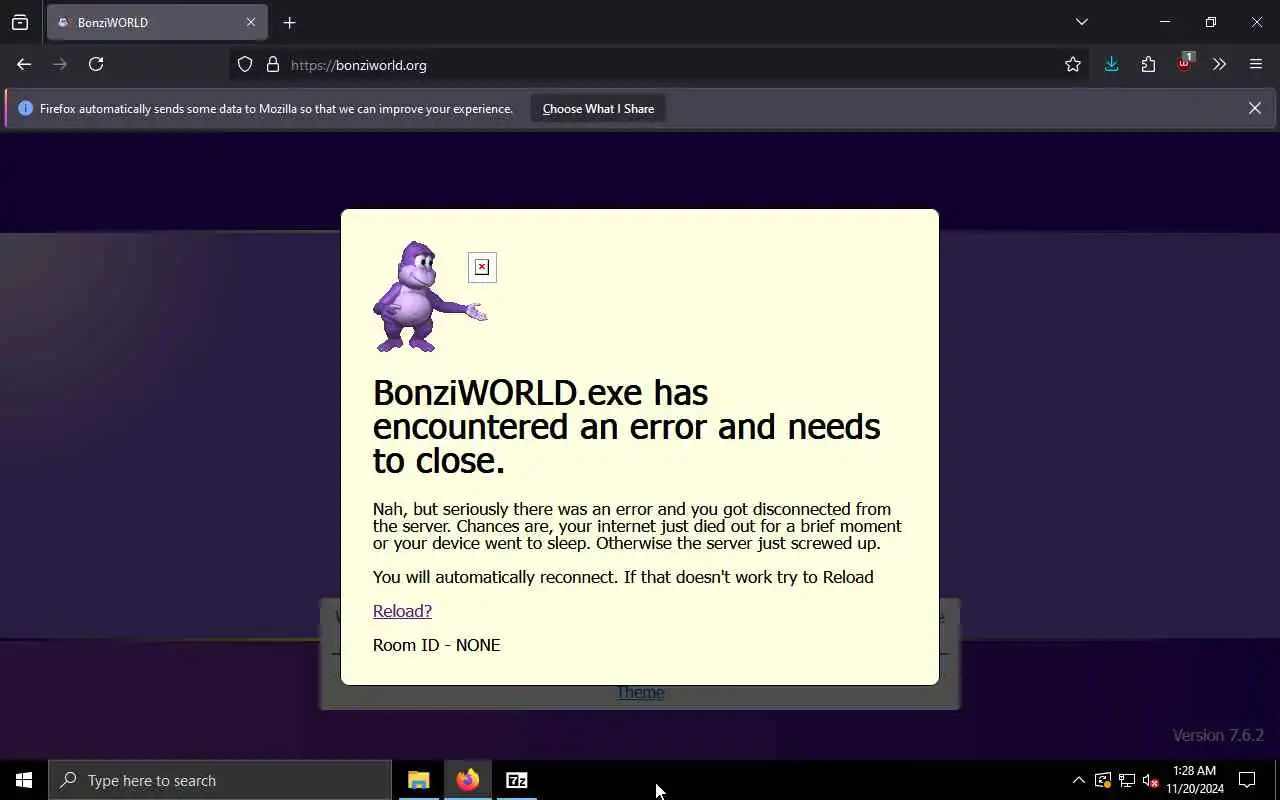Expand more tools overflow chevrons

coord(1219,64)
